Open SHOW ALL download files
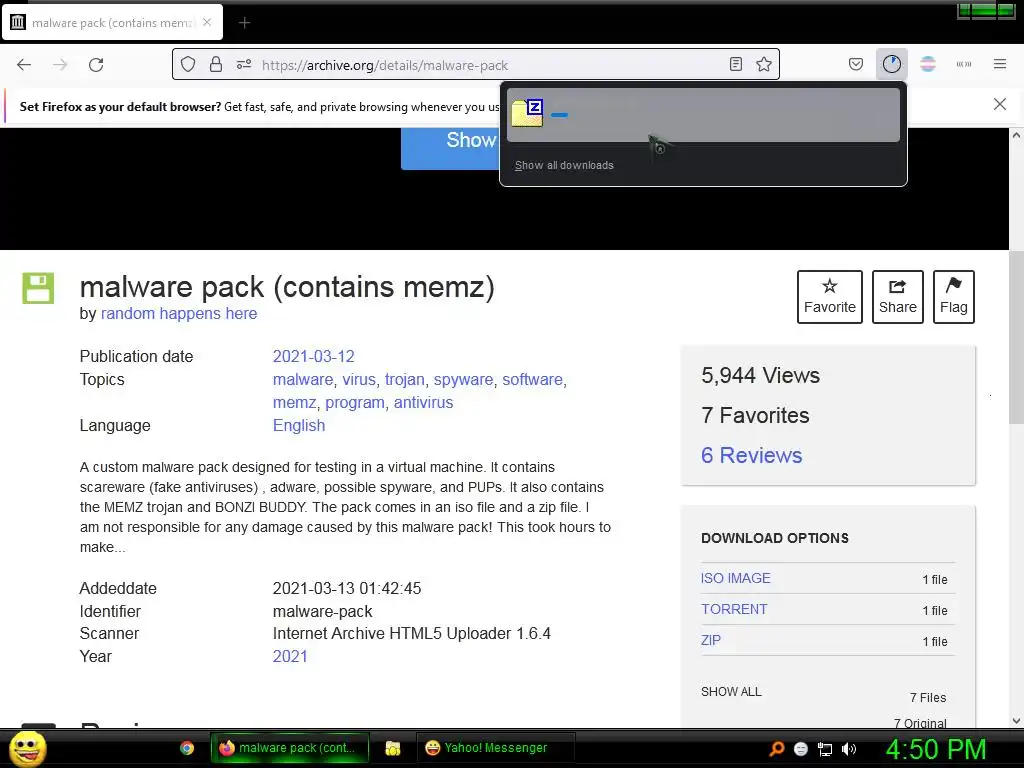This screenshot has height=768, width=1024. 731,692
